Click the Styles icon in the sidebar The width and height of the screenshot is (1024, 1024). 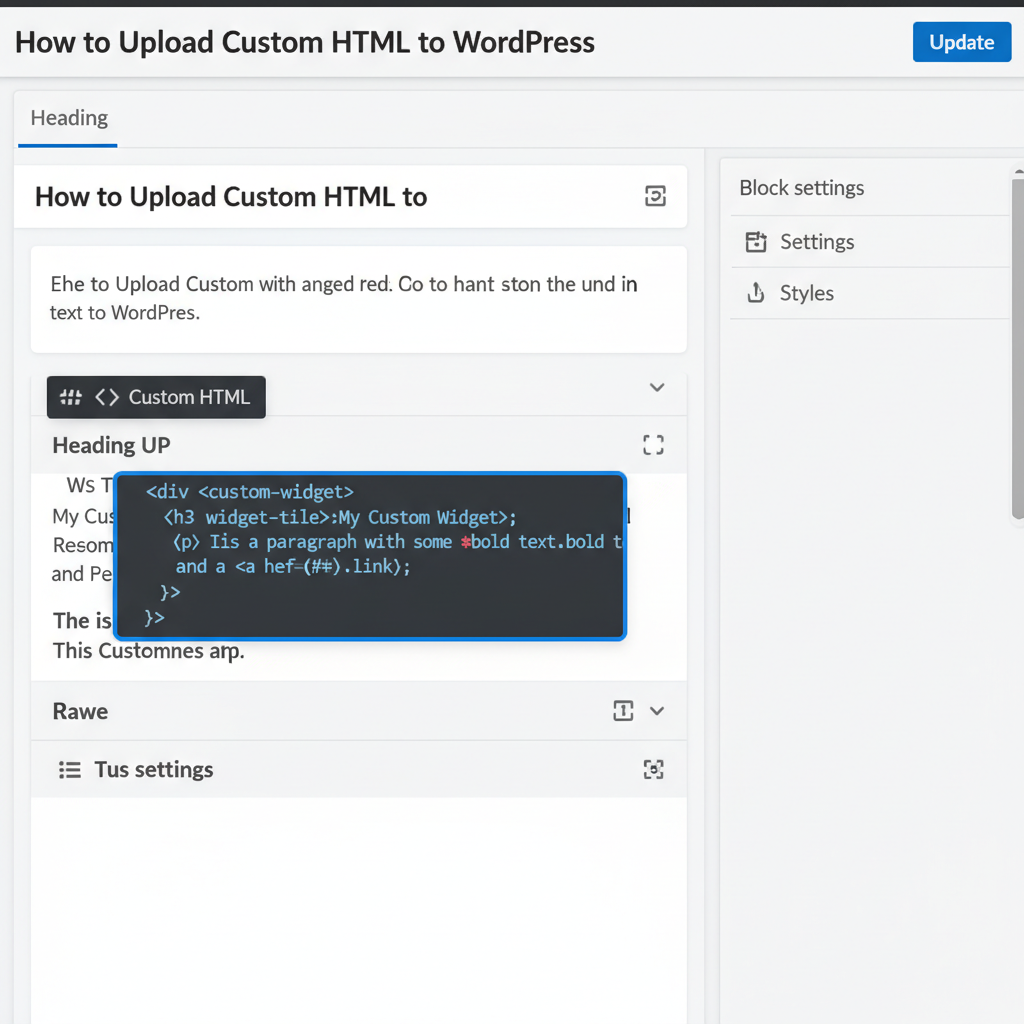click(756, 293)
